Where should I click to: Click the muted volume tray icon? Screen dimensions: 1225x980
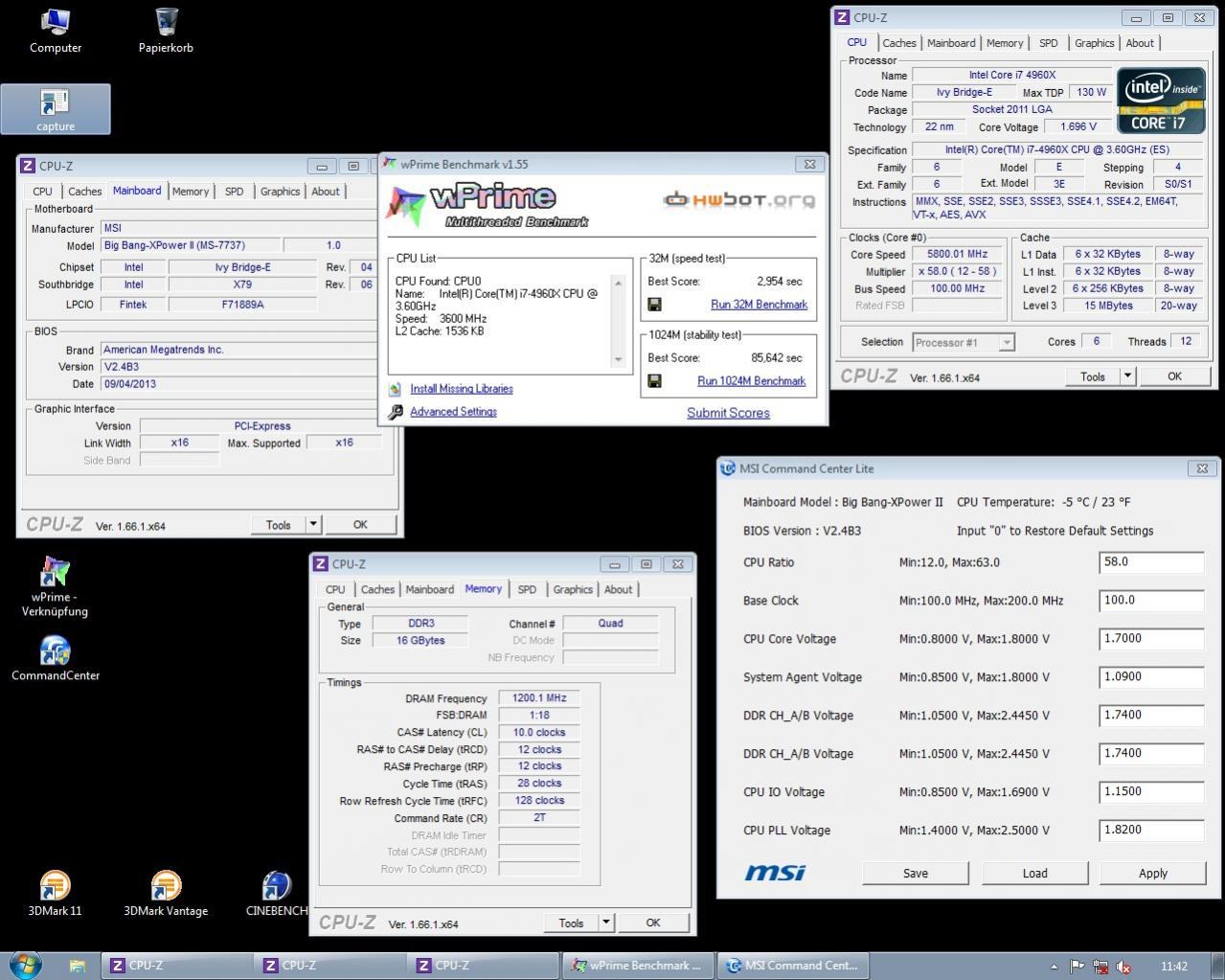1124,967
